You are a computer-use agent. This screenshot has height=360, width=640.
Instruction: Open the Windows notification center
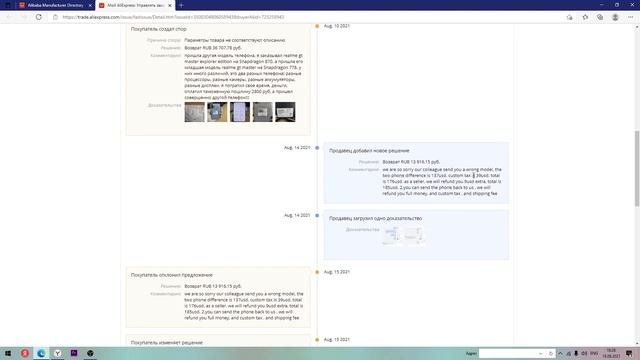[629, 353]
